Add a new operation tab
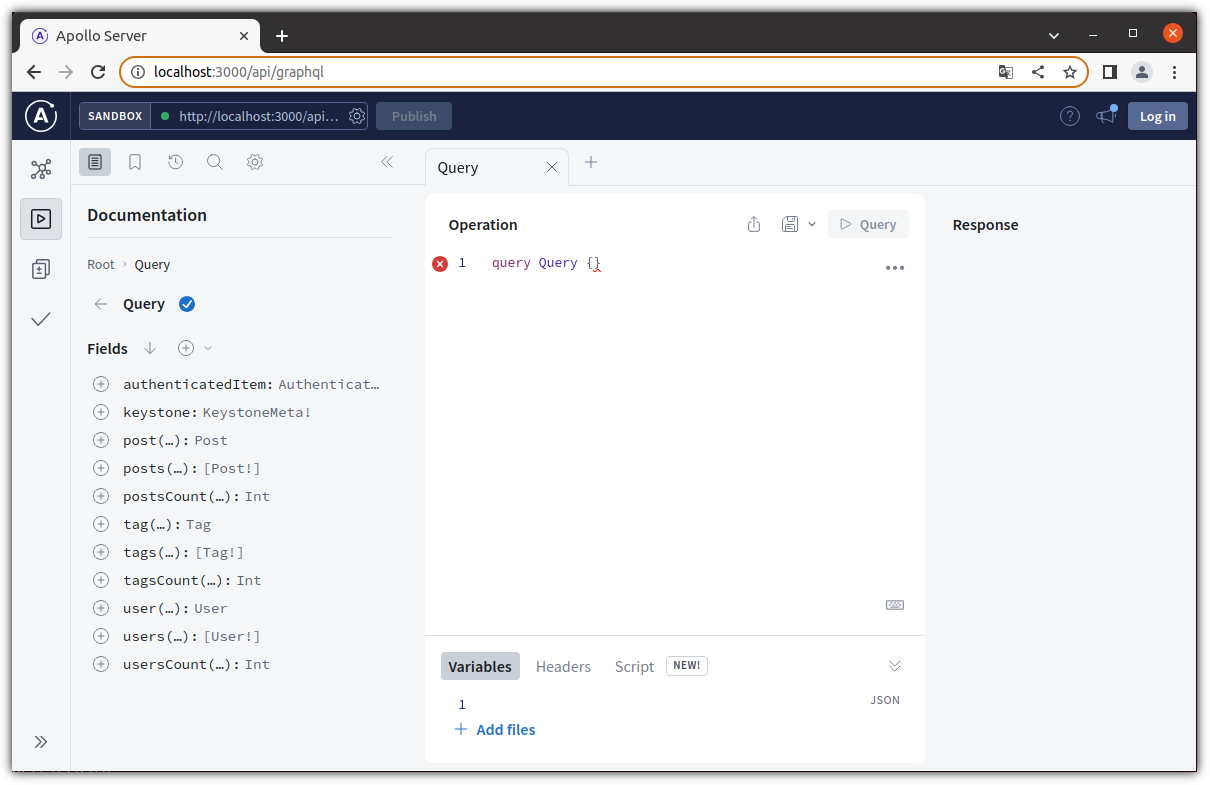1210x785 pixels. (x=591, y=162)
